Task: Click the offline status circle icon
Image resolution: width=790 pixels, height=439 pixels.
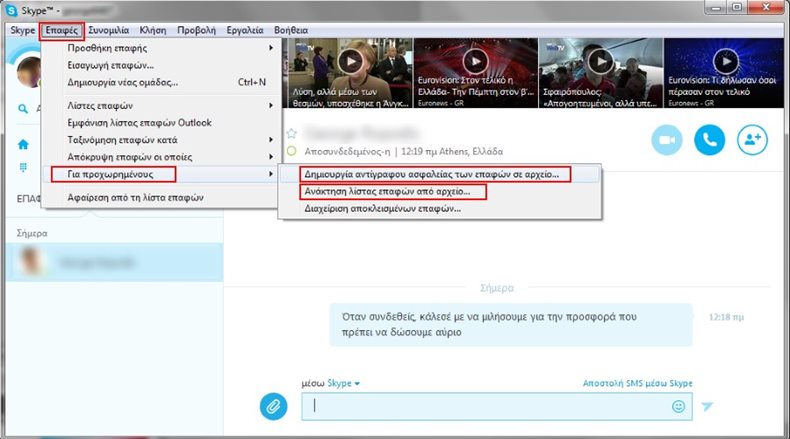Action: (x=291, y=151)
